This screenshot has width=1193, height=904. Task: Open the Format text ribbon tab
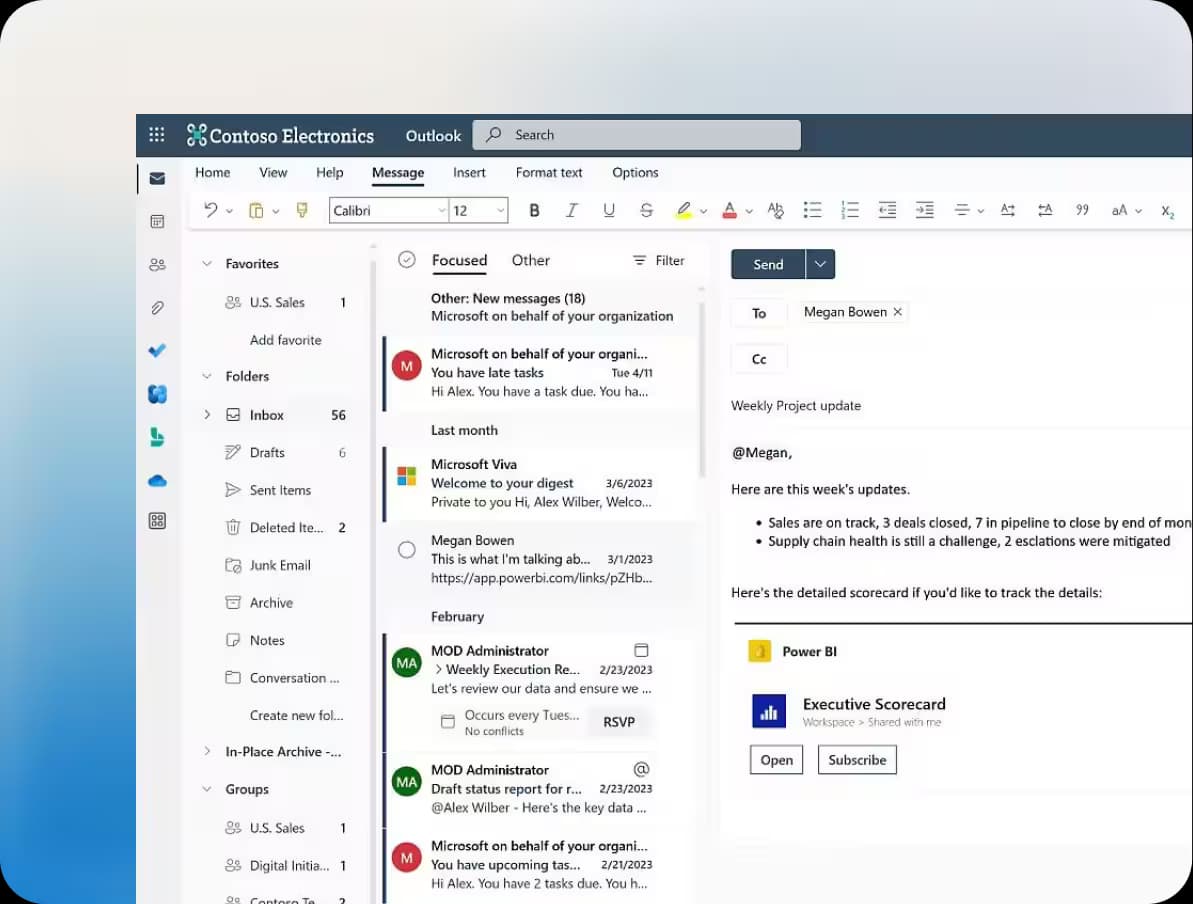click(x=549, y=173)
